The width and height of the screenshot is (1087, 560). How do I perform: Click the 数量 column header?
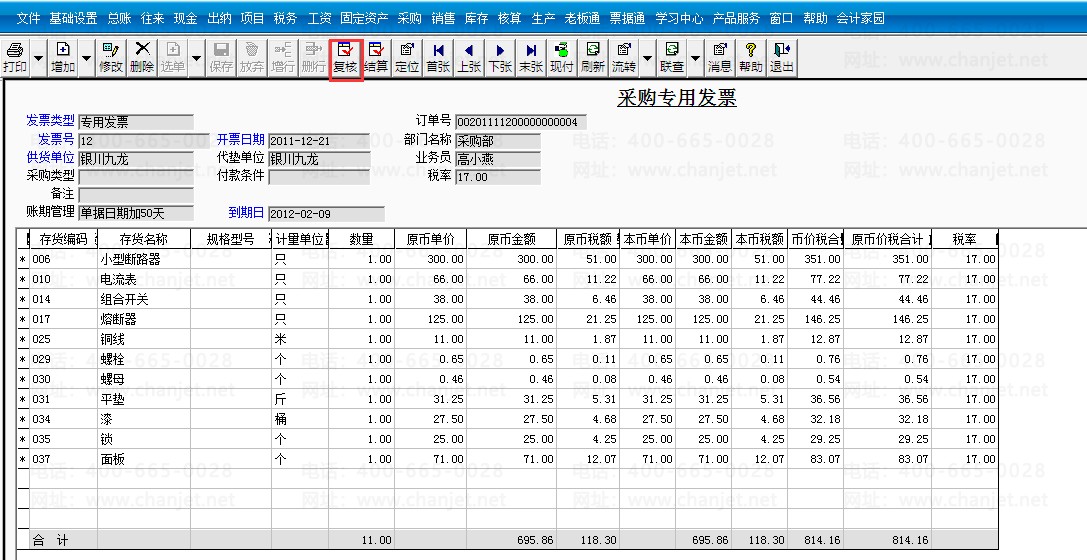[361, 239]
